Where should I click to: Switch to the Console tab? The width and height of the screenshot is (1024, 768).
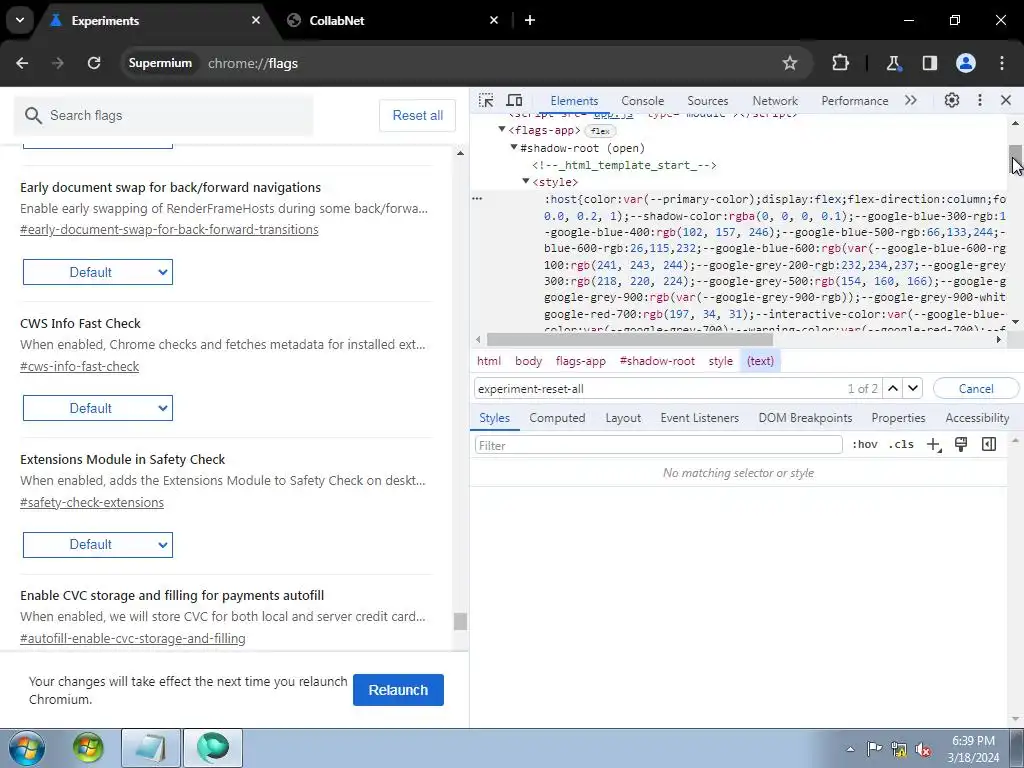point(643,101)
